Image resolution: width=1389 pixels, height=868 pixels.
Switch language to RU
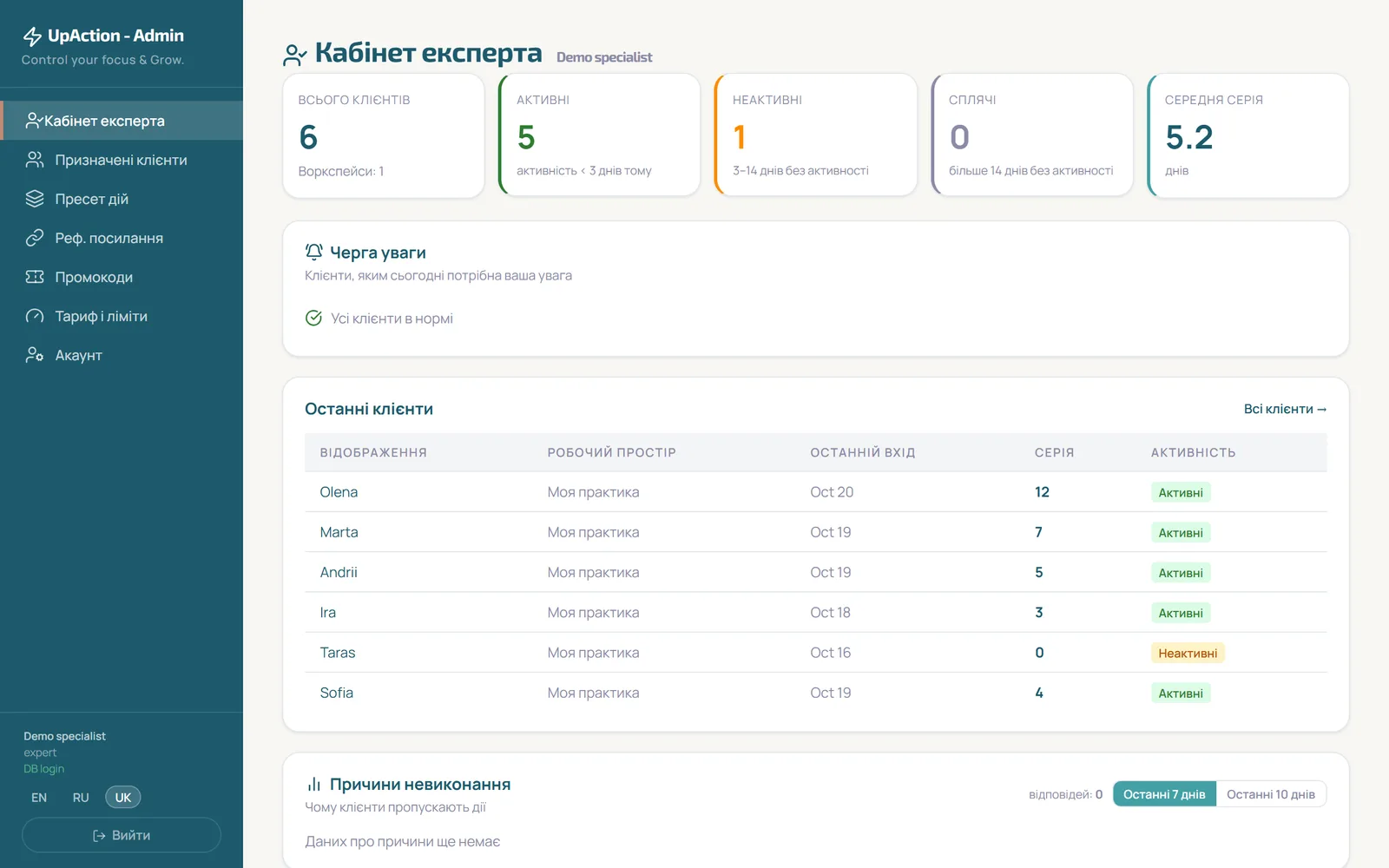pos(81,798)
